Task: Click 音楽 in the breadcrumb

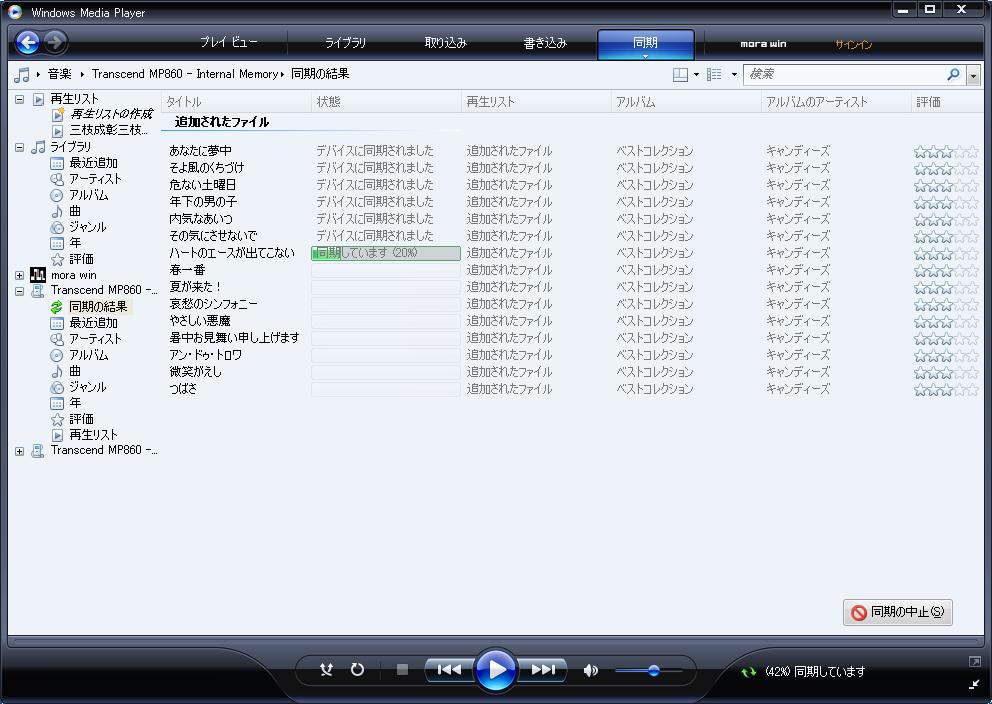Action: point(60,74)
